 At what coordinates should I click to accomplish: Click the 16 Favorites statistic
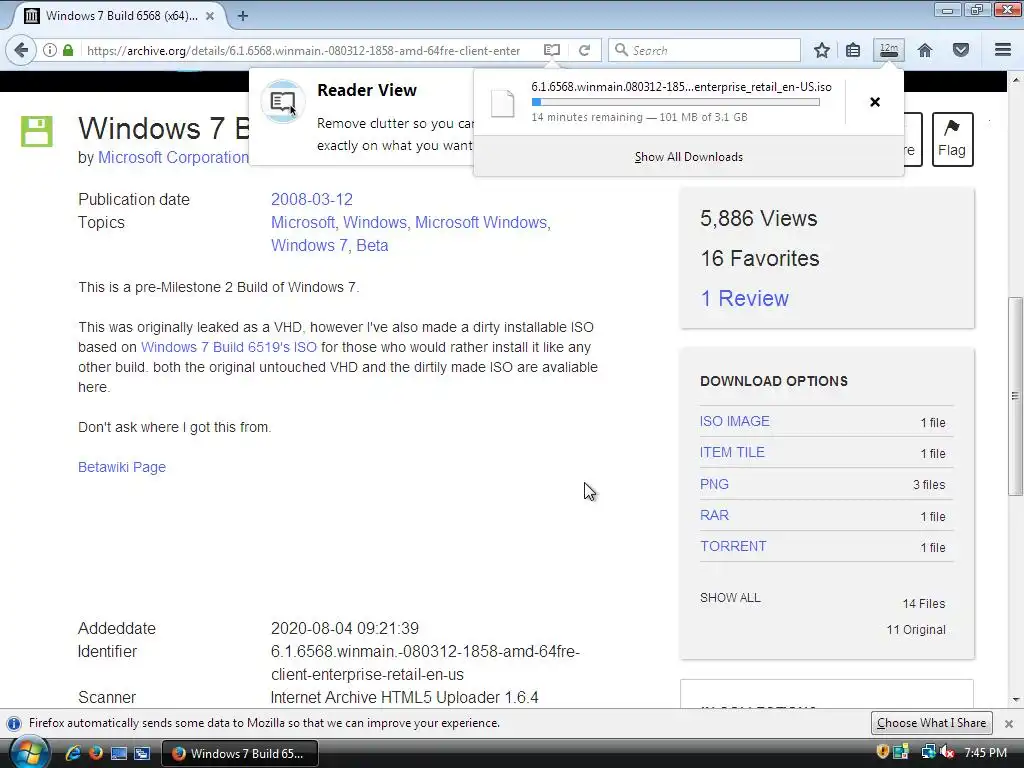(x=760, y=259)
